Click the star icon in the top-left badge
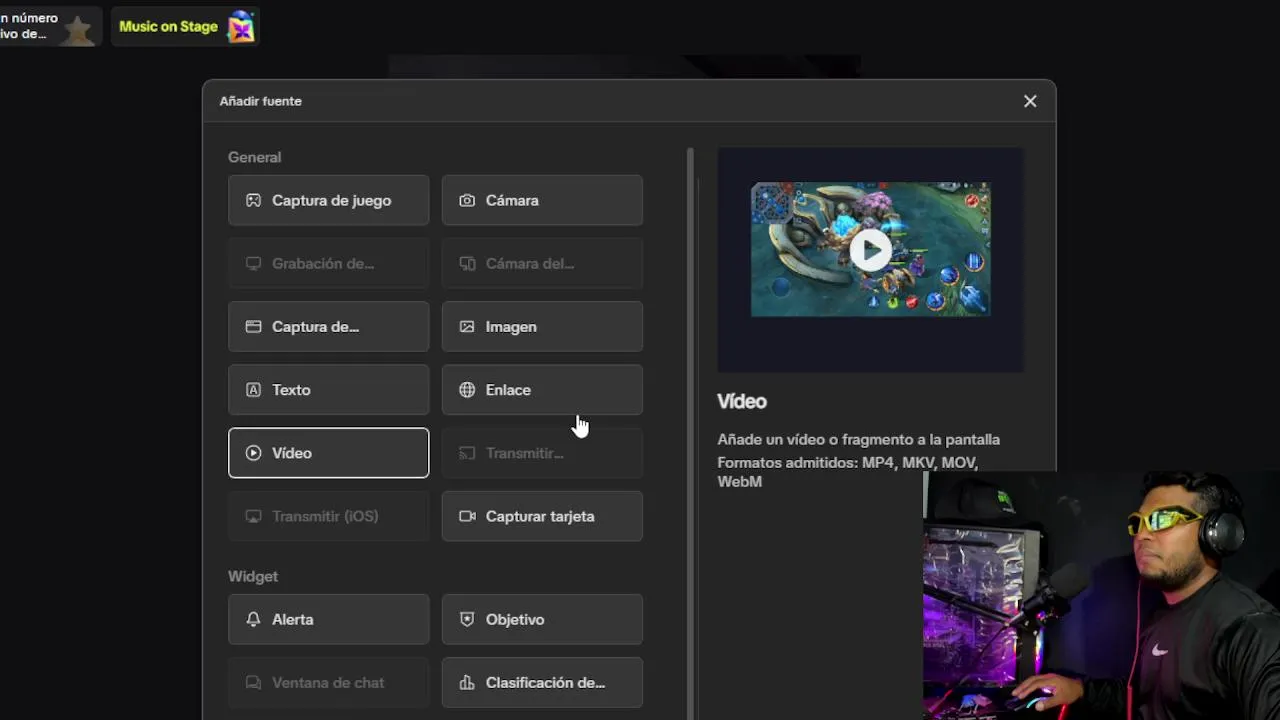 coord(77,30)
